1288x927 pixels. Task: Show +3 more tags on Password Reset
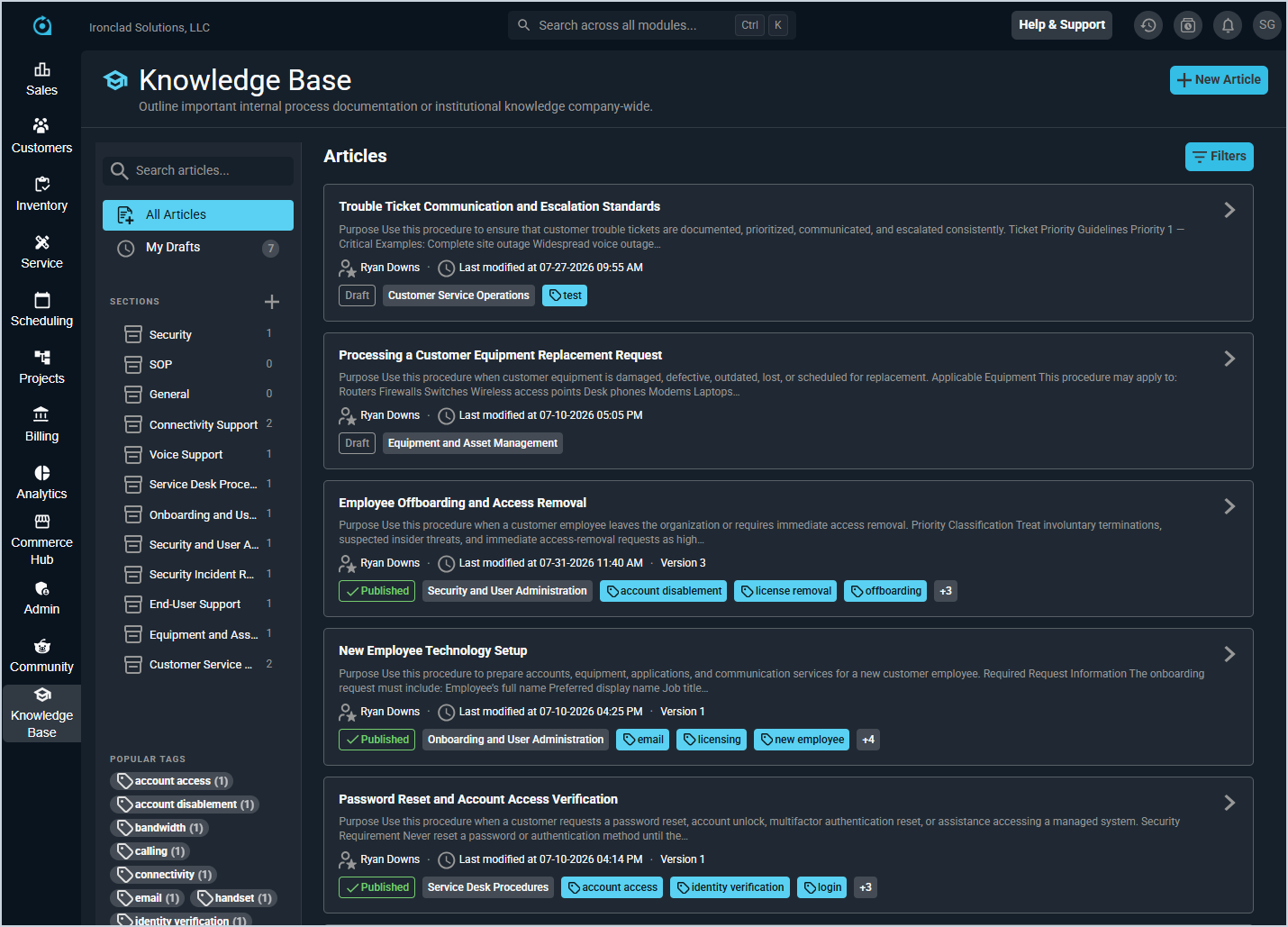pyautogui.click(x=866, y=887)
